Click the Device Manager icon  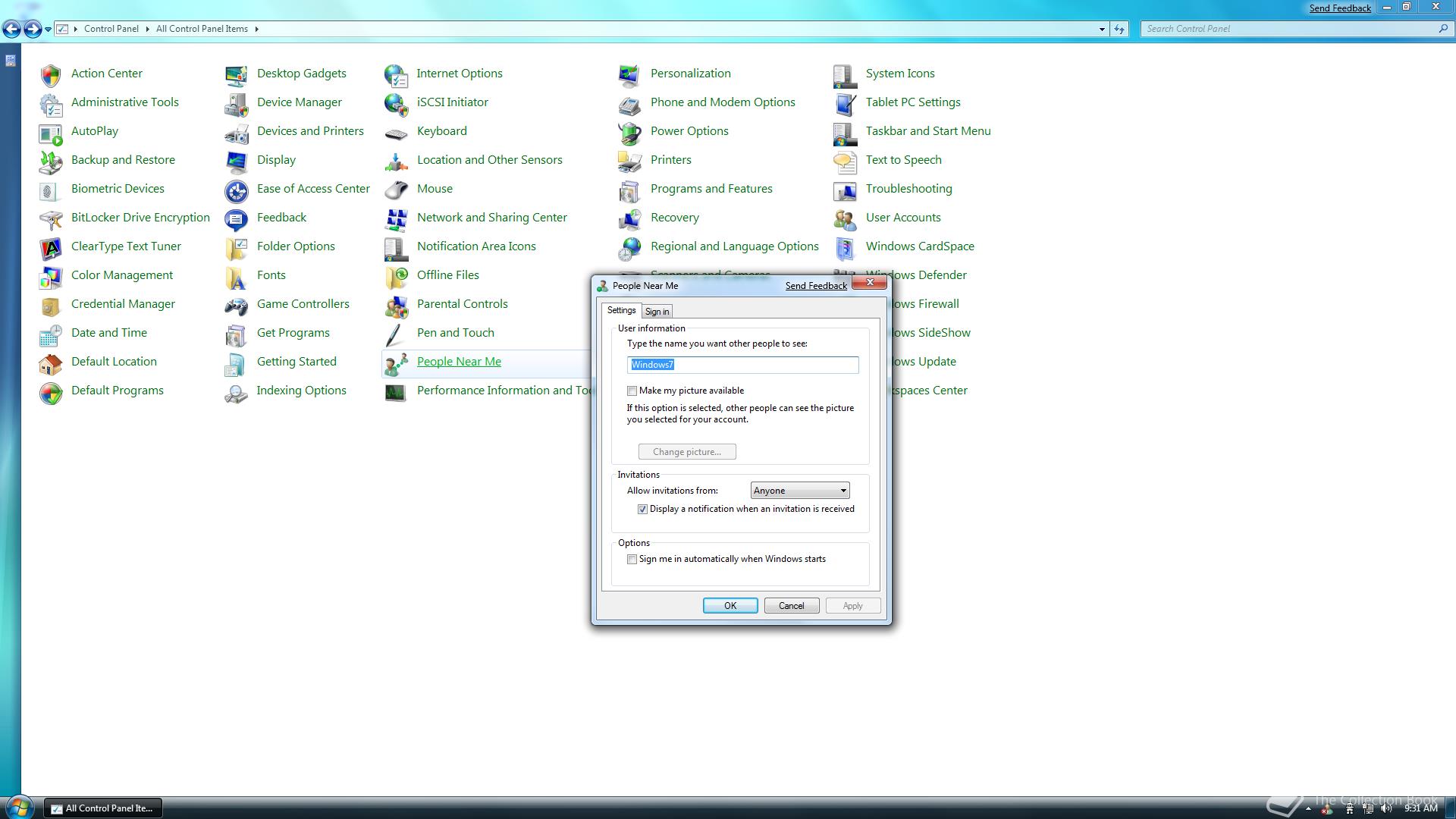click(236, 103)
